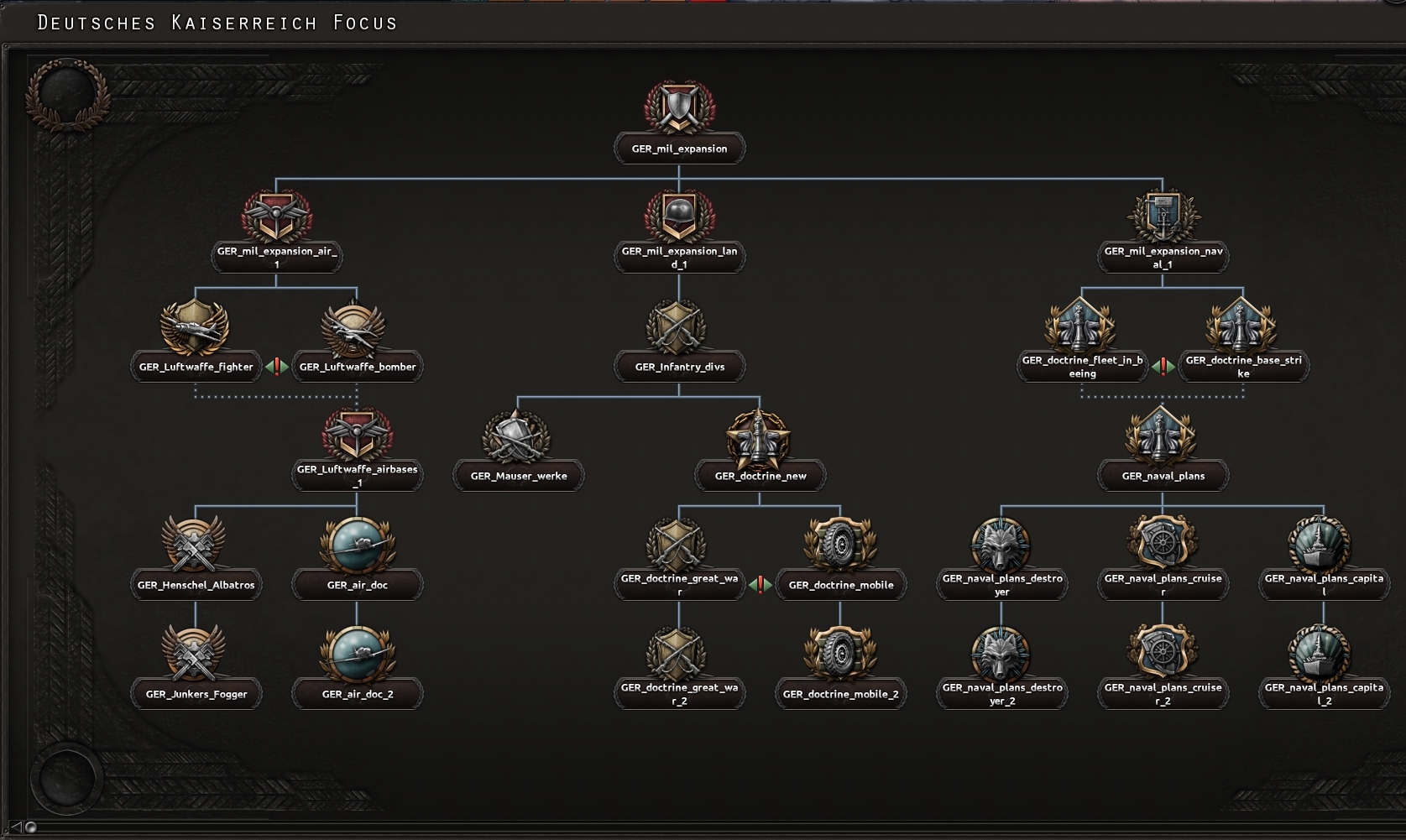This screenshot has width=1406, height=840.
Task: Choose the GER_naval_plans_capital_2 label
Action: 1325,694
